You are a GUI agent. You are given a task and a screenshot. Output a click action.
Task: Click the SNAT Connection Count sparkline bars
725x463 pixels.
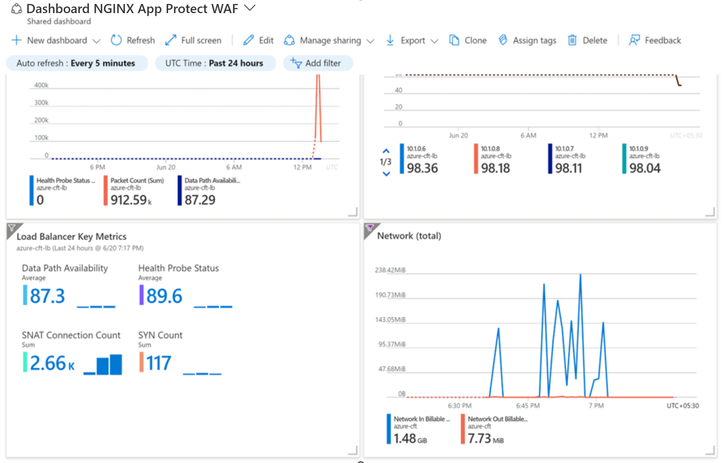[103, 364]
